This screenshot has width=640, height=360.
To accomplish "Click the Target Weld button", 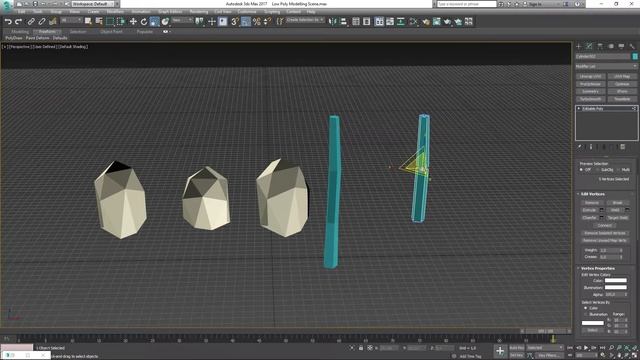I will click(618, 218).
